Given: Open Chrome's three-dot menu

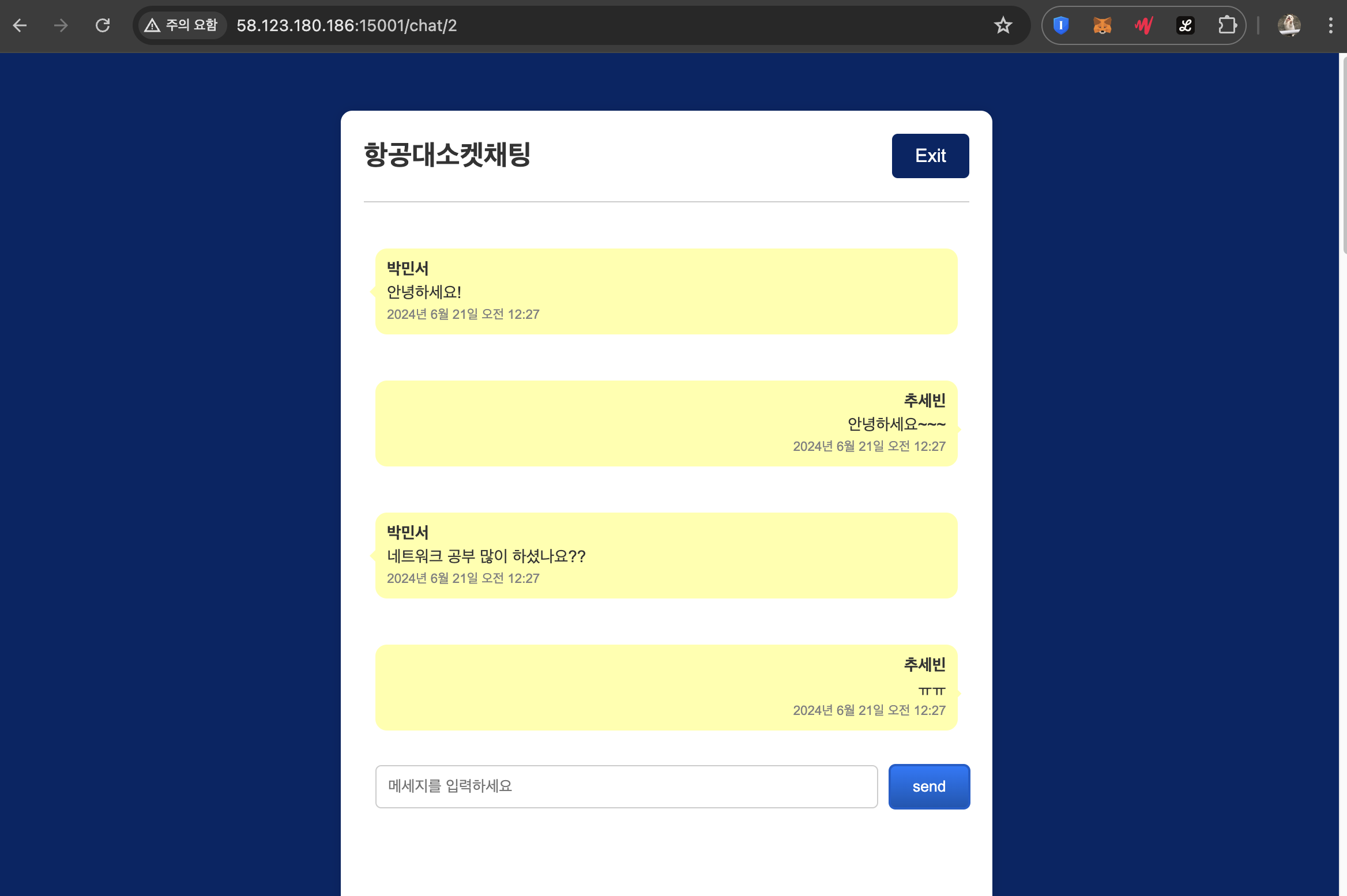Looking at the screenshot, I should point(1330,25).
